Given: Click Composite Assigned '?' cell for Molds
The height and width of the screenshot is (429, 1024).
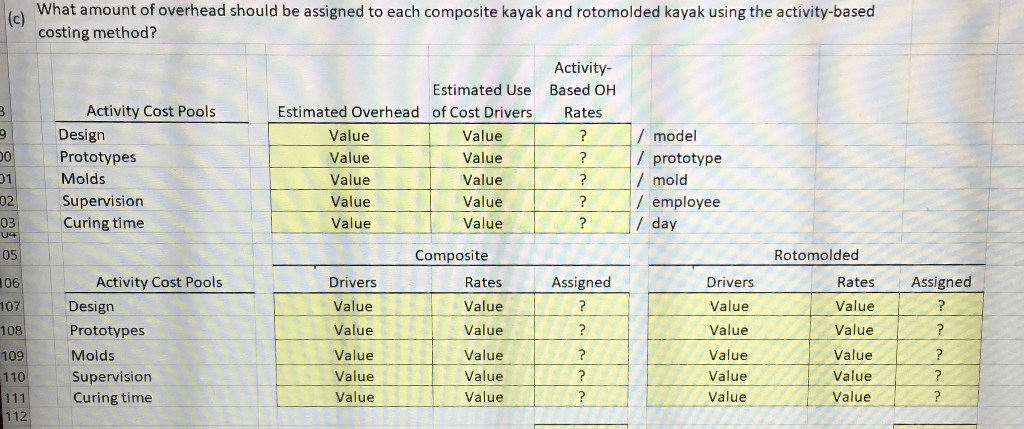Looking at the screenshot, I should [582, 355].
